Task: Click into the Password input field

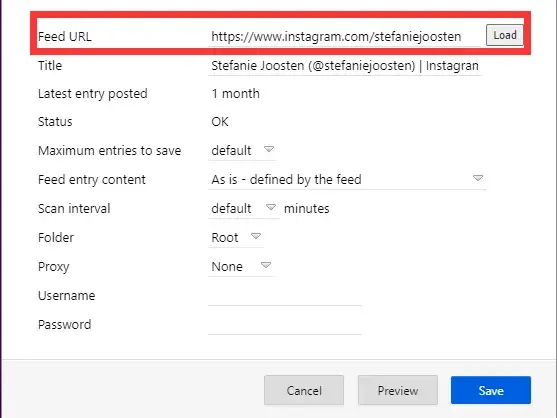Action: point(285,325)
